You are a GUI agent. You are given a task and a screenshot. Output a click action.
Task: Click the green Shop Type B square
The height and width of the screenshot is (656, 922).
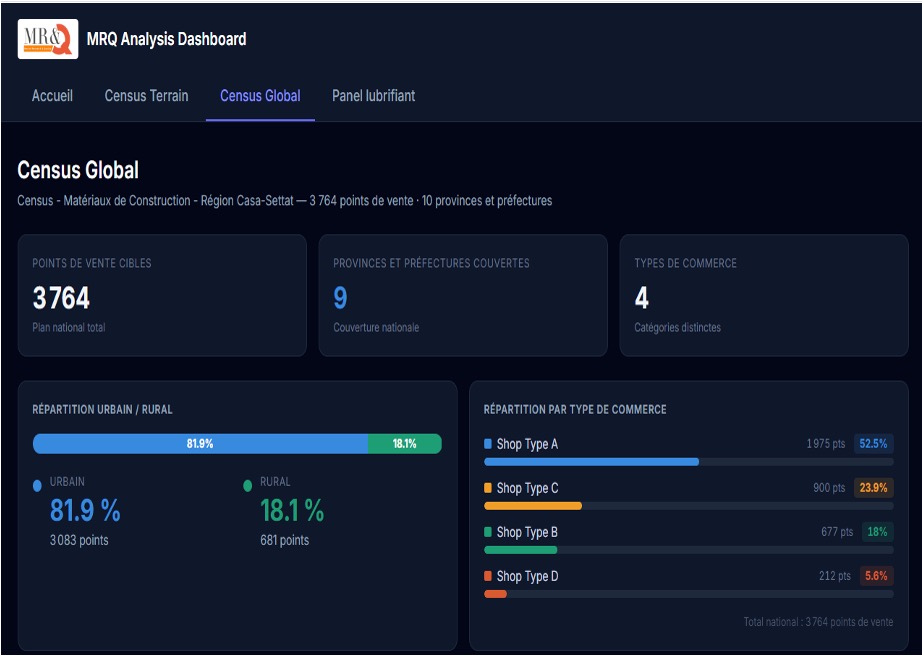pos(488,532)
